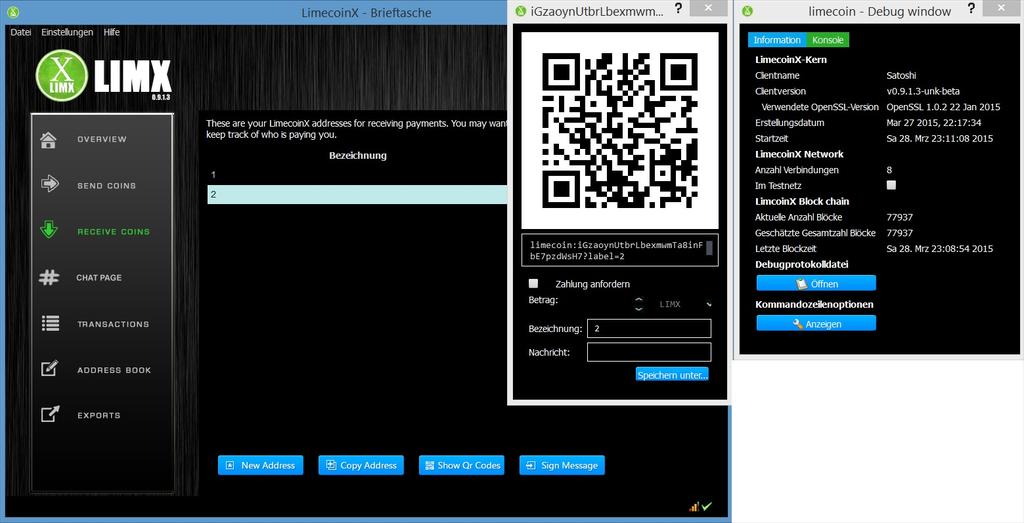Click the LimecoinX title bar app icon
Screen dimensions: 1024x523
[14, 12]
